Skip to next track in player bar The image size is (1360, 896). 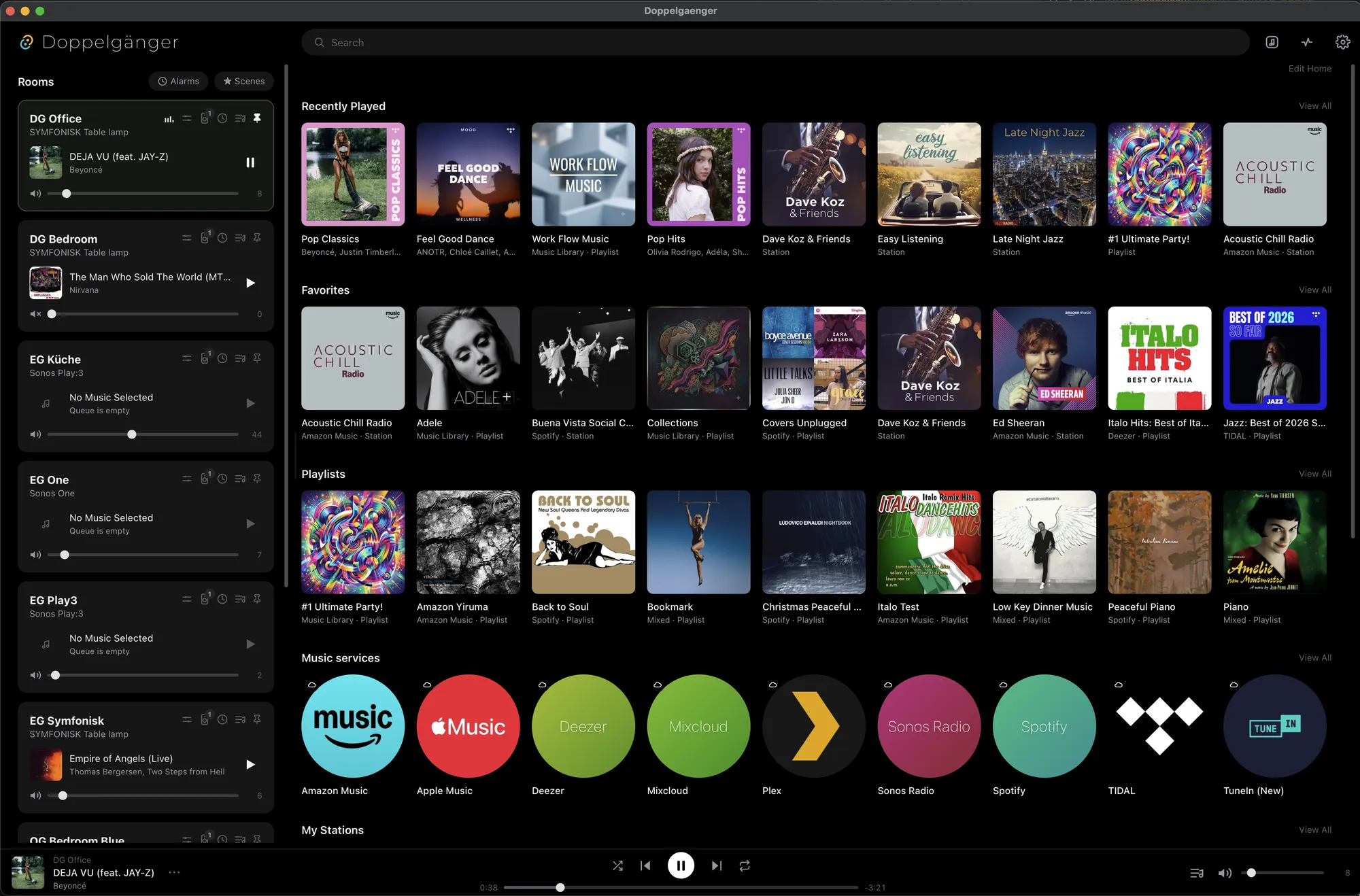[x=717, y=865]
